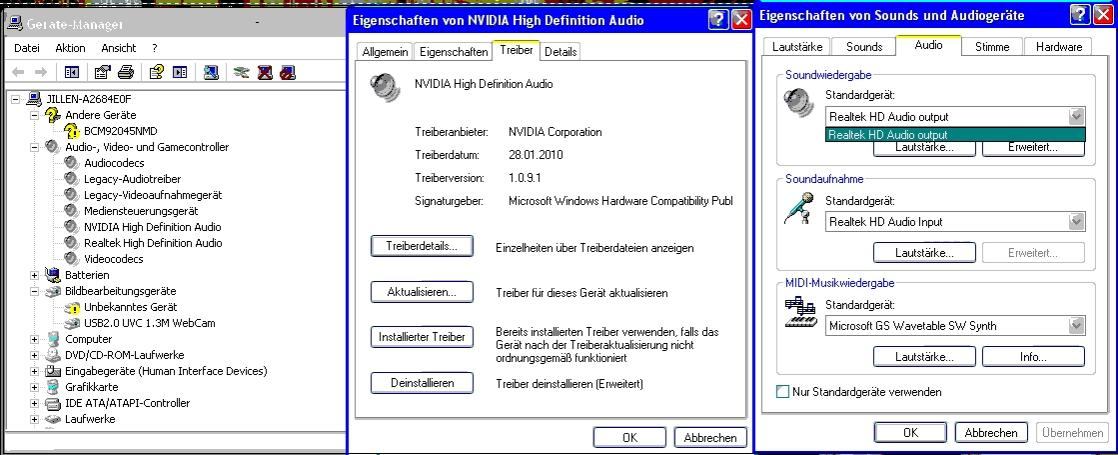Click the red disable device toolbar icon
This screenshot has height=455, width=1118.
coord(287,72)
